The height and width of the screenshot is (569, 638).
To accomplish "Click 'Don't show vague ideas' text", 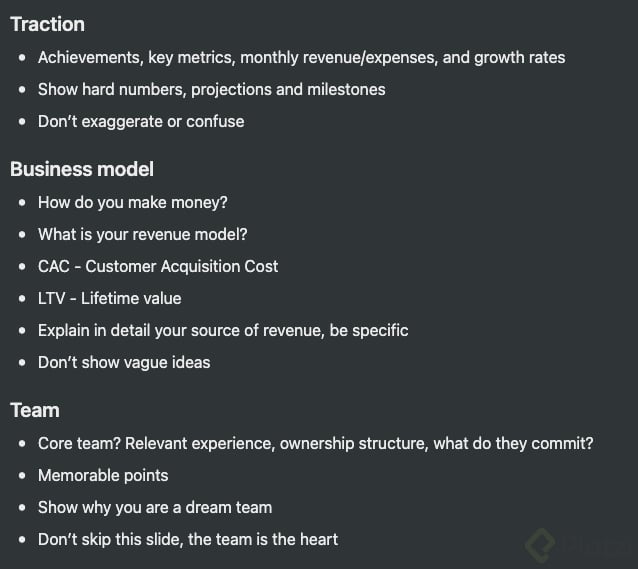I will pos(124,362).
